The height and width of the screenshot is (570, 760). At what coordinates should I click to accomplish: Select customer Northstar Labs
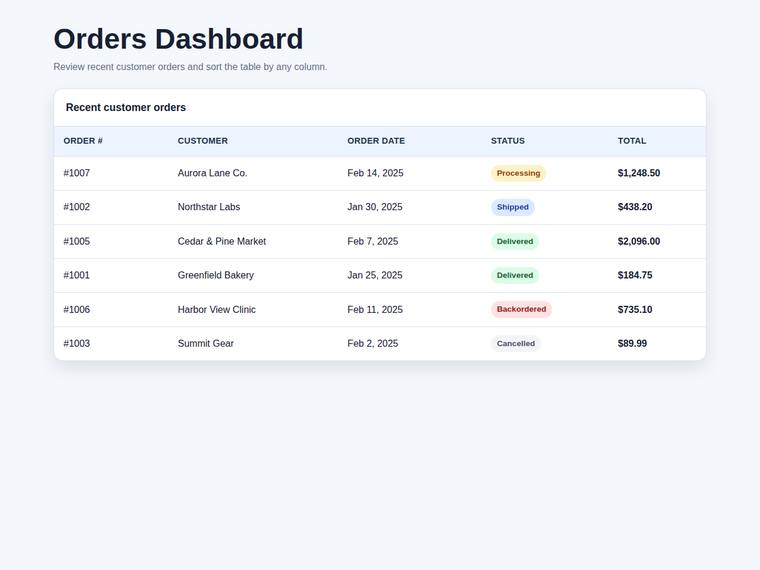tap(209, 207)
